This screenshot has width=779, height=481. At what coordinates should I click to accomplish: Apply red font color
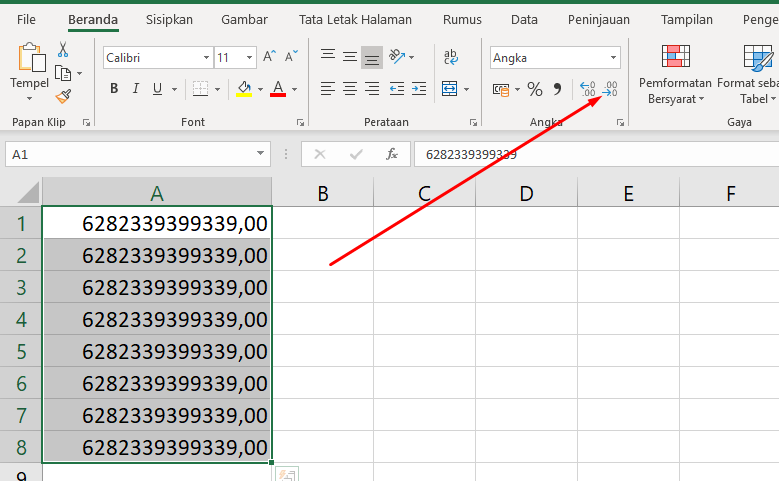[x=278, y=89]
